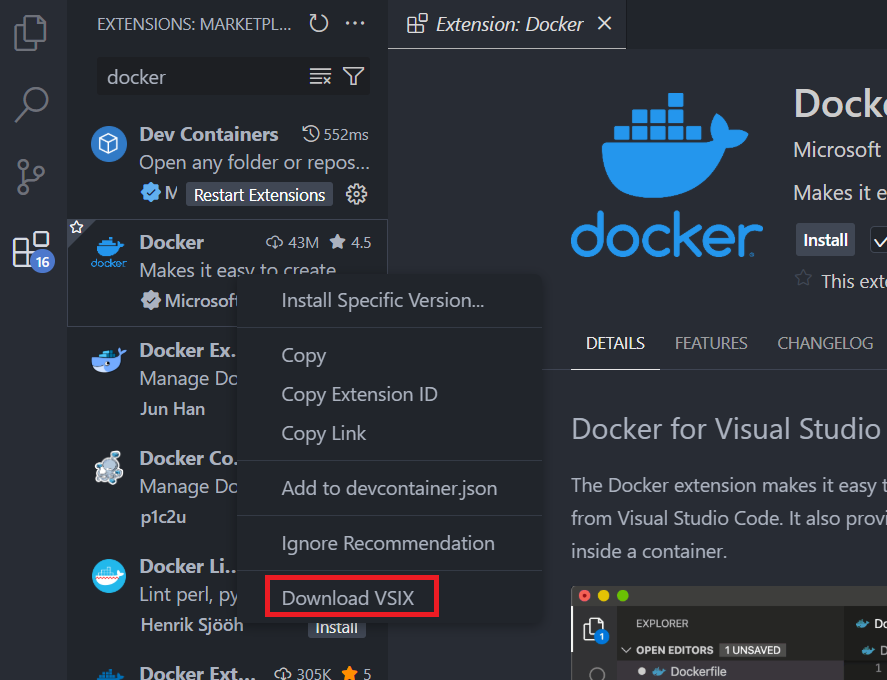The width and height of the screenshot is (887, 680).
Task: Open the Docker Ext. entry with 305K downloads
Action: tap(227, 667)
